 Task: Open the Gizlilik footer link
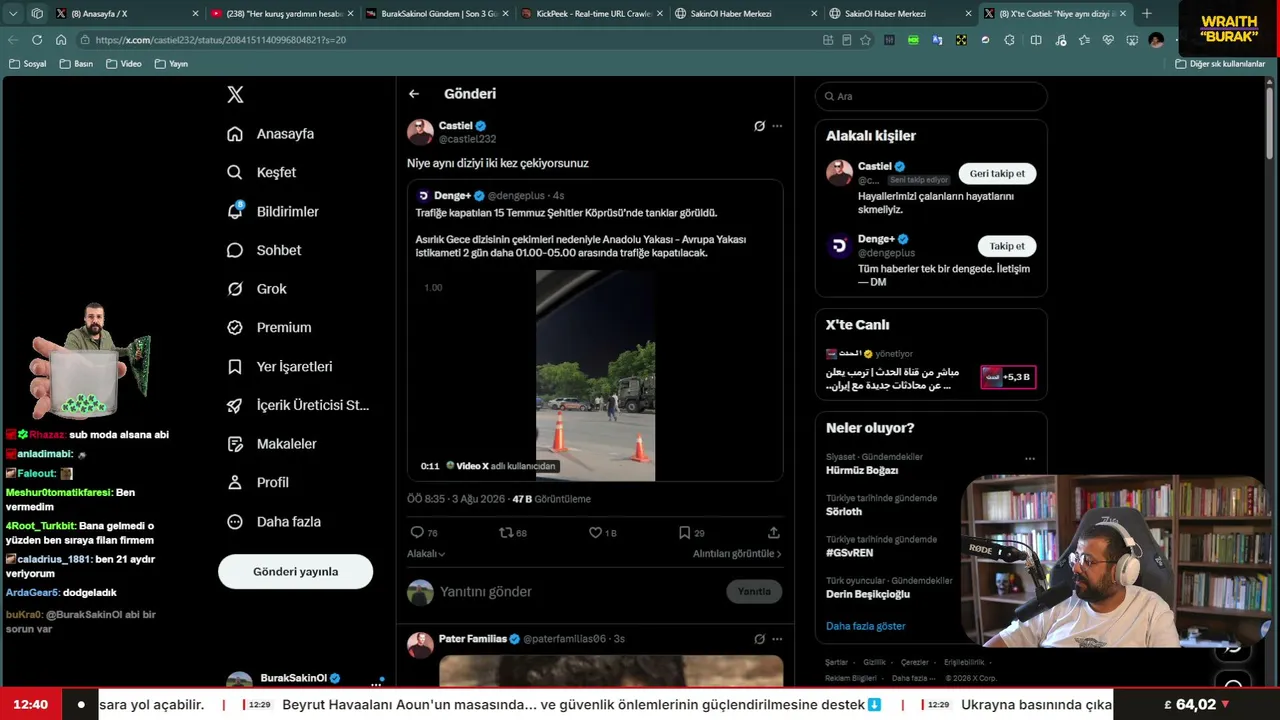click(874, 662)
